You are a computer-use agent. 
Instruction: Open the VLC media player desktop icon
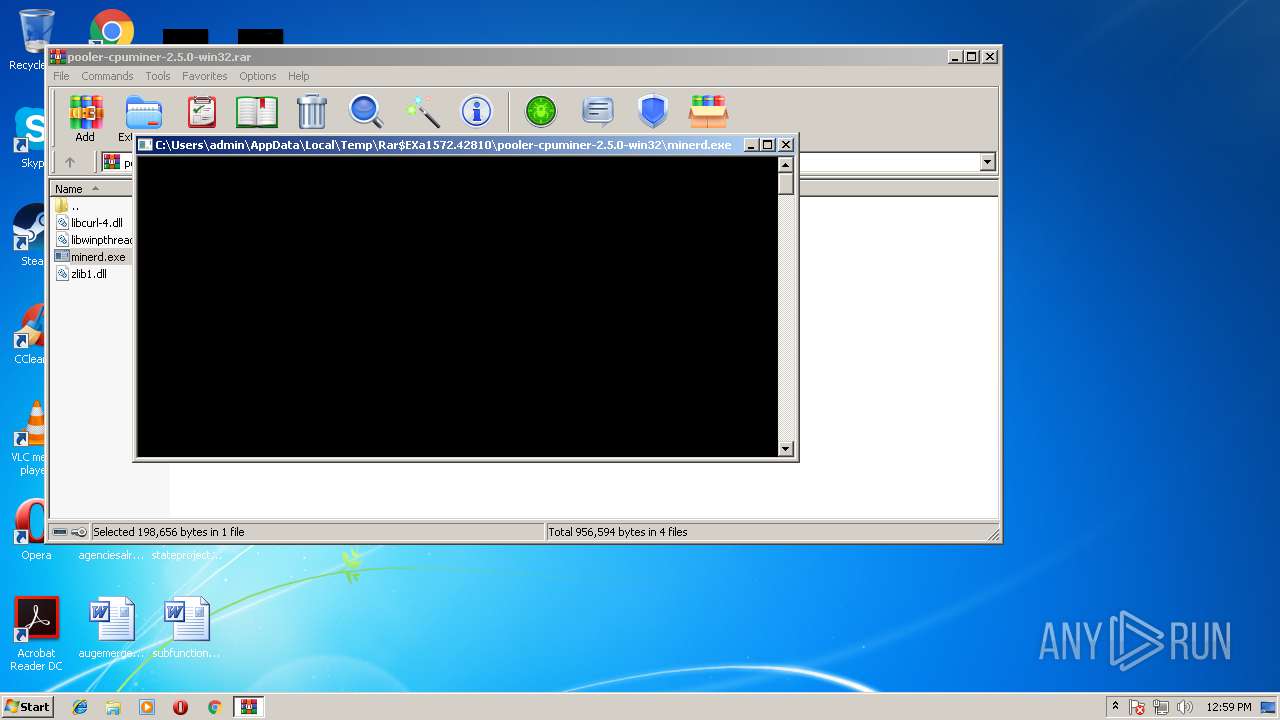coord(32,438)
